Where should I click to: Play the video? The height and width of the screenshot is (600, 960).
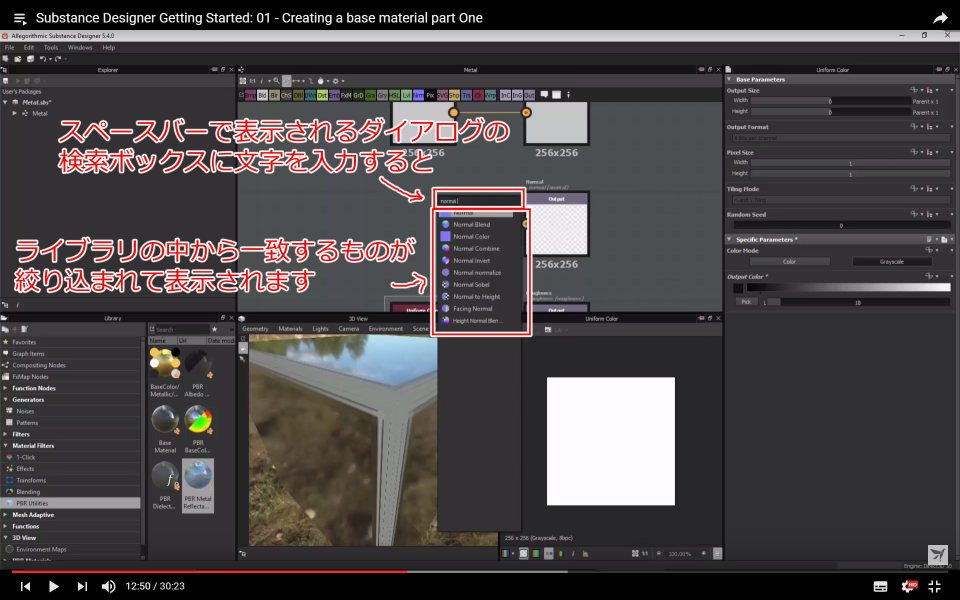pos(53,586)
